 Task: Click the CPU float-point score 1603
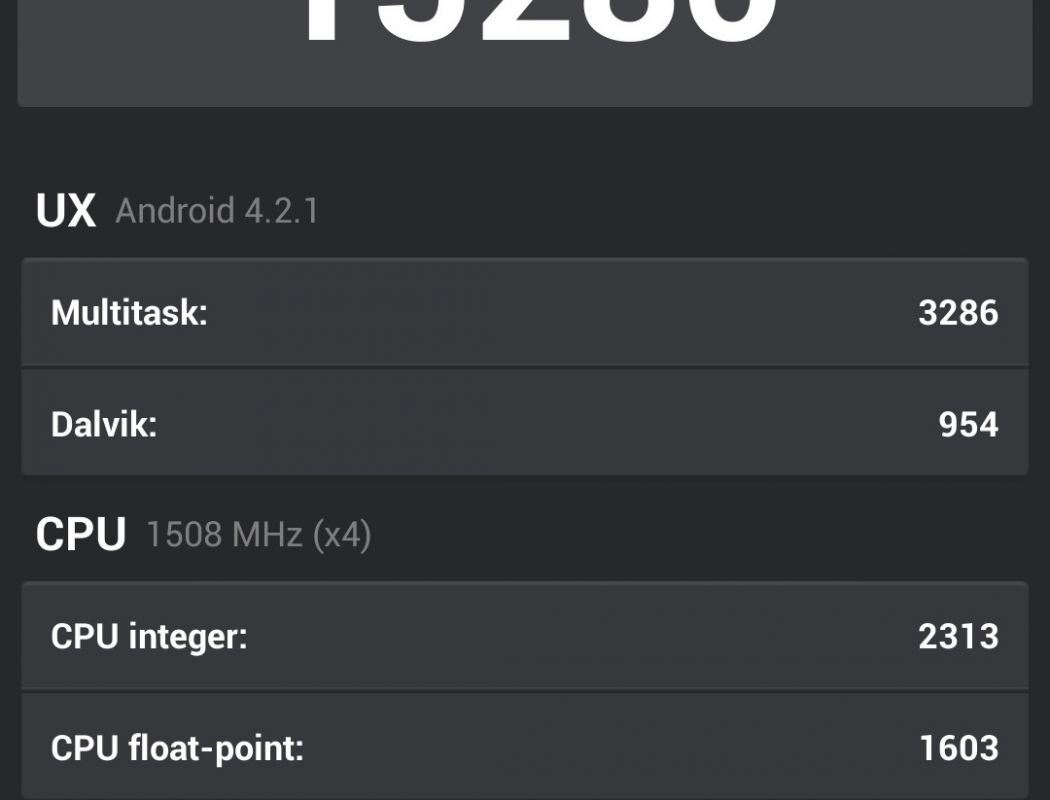click(957, 748)
